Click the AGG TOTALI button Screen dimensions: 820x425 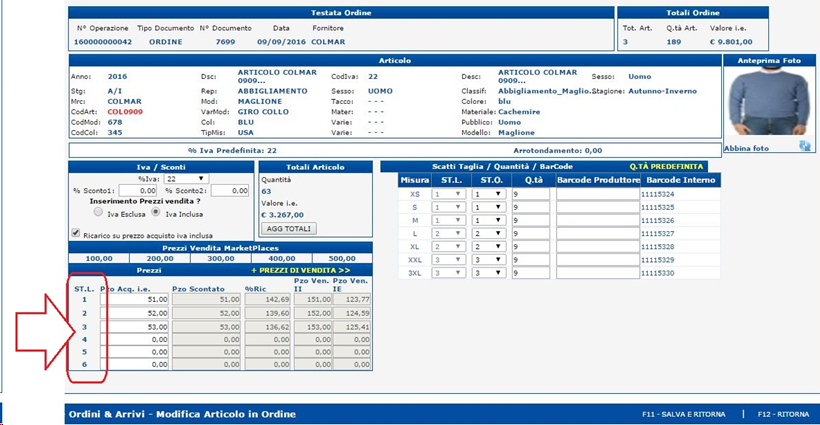(289, 228)
